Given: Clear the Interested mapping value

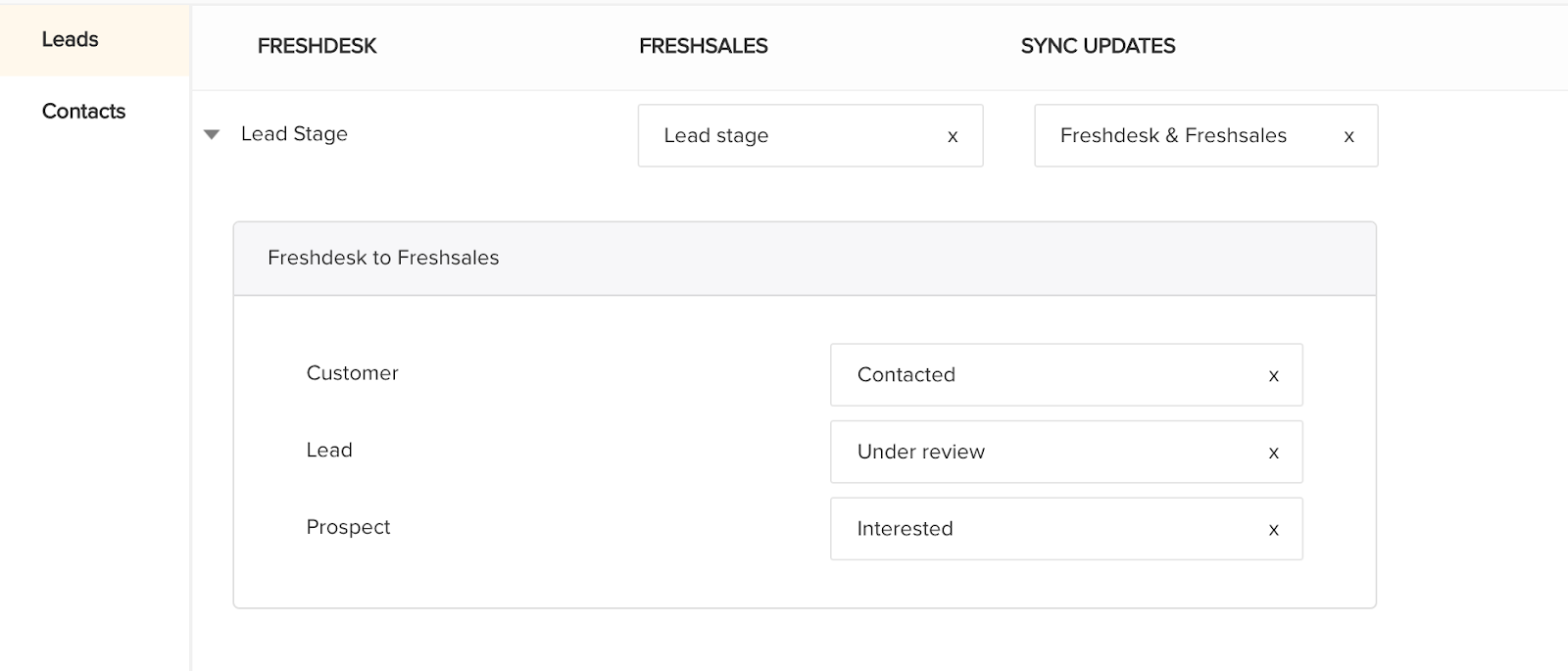Looking at the screenshot, I should pos(1273,530).
